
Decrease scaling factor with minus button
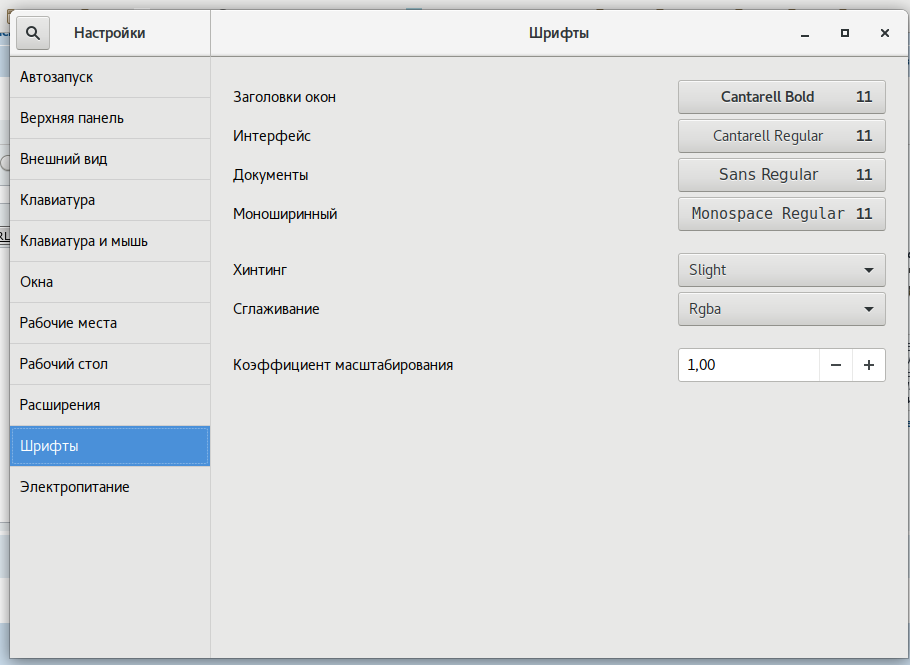(836, 365)
